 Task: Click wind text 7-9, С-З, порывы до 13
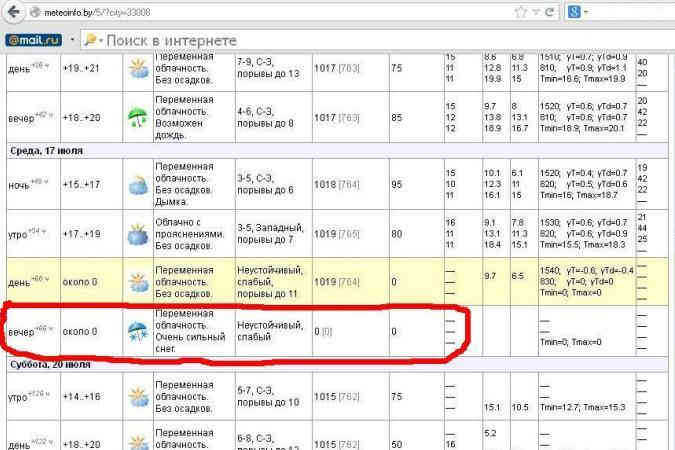pyautogui.click(x=268, y=68)
